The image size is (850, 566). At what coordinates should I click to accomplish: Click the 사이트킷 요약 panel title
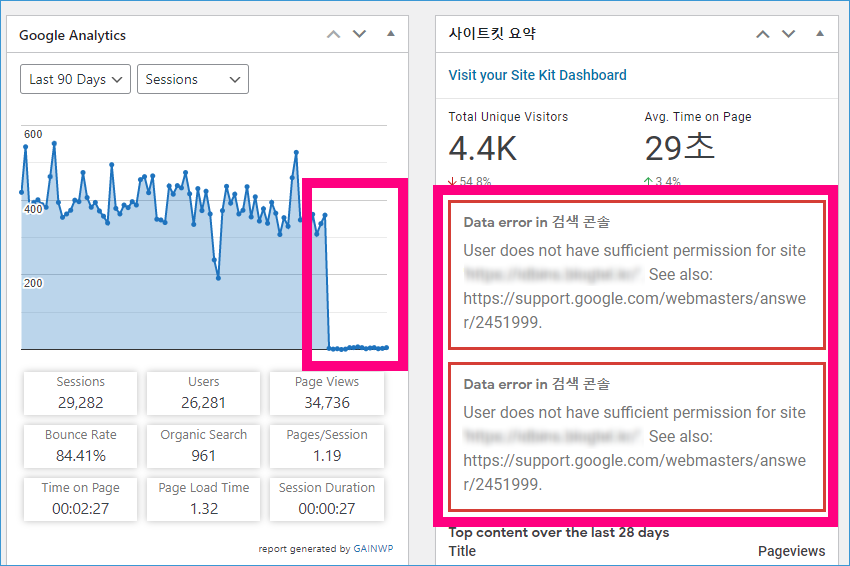click(492, 34)
